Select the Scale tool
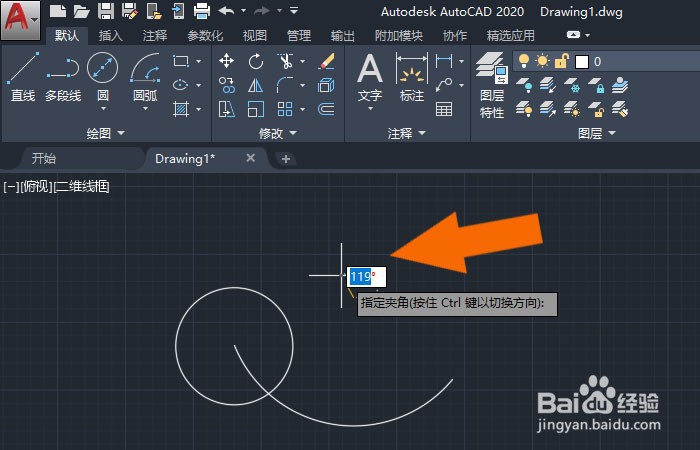700x450 pixels. tap(256, 109)
